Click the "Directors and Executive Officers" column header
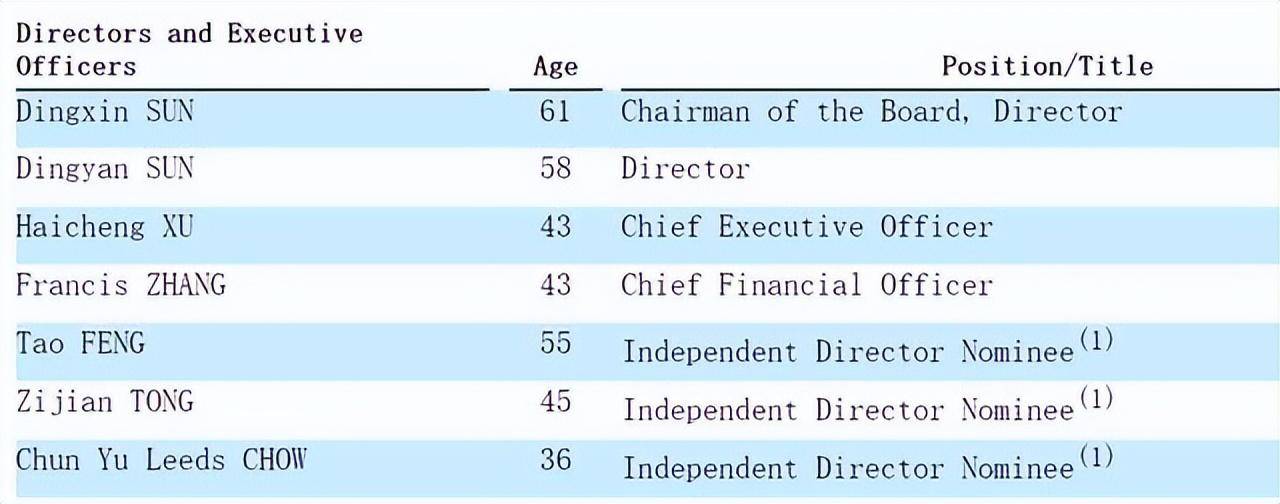This screenshot has height=504, width=1280. (x=189, y=49)
